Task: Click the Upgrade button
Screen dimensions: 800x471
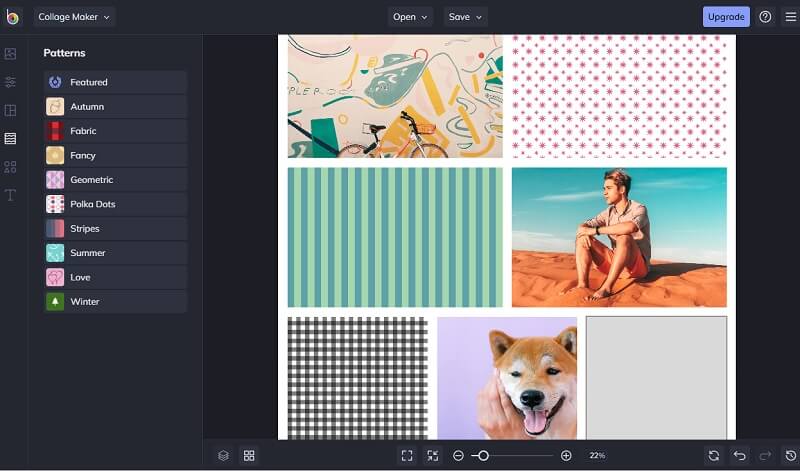Action: 726,17
